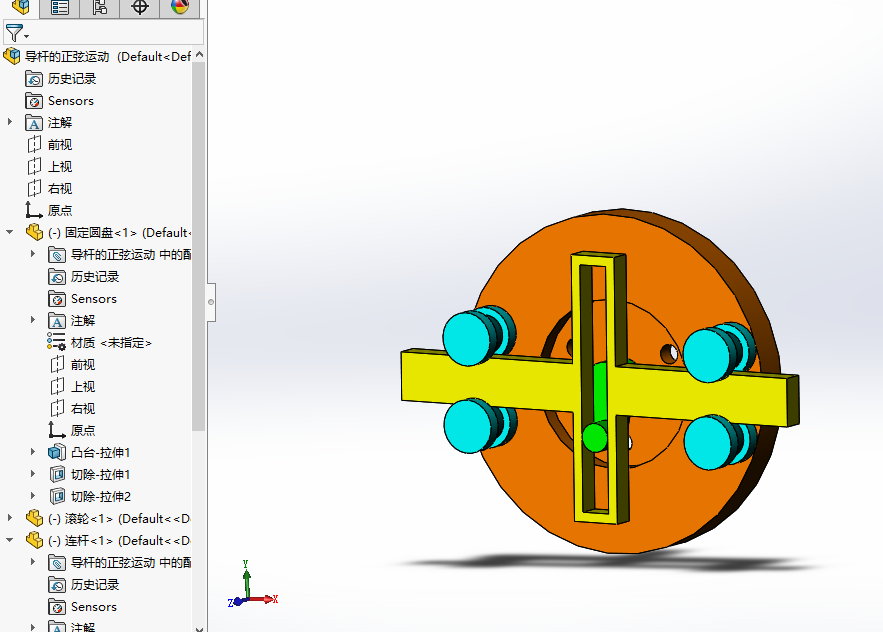Viewport: 883px width, 632px height.
Task: Select the 材质 <未指定> text row
Action: (x=112, y=342)
